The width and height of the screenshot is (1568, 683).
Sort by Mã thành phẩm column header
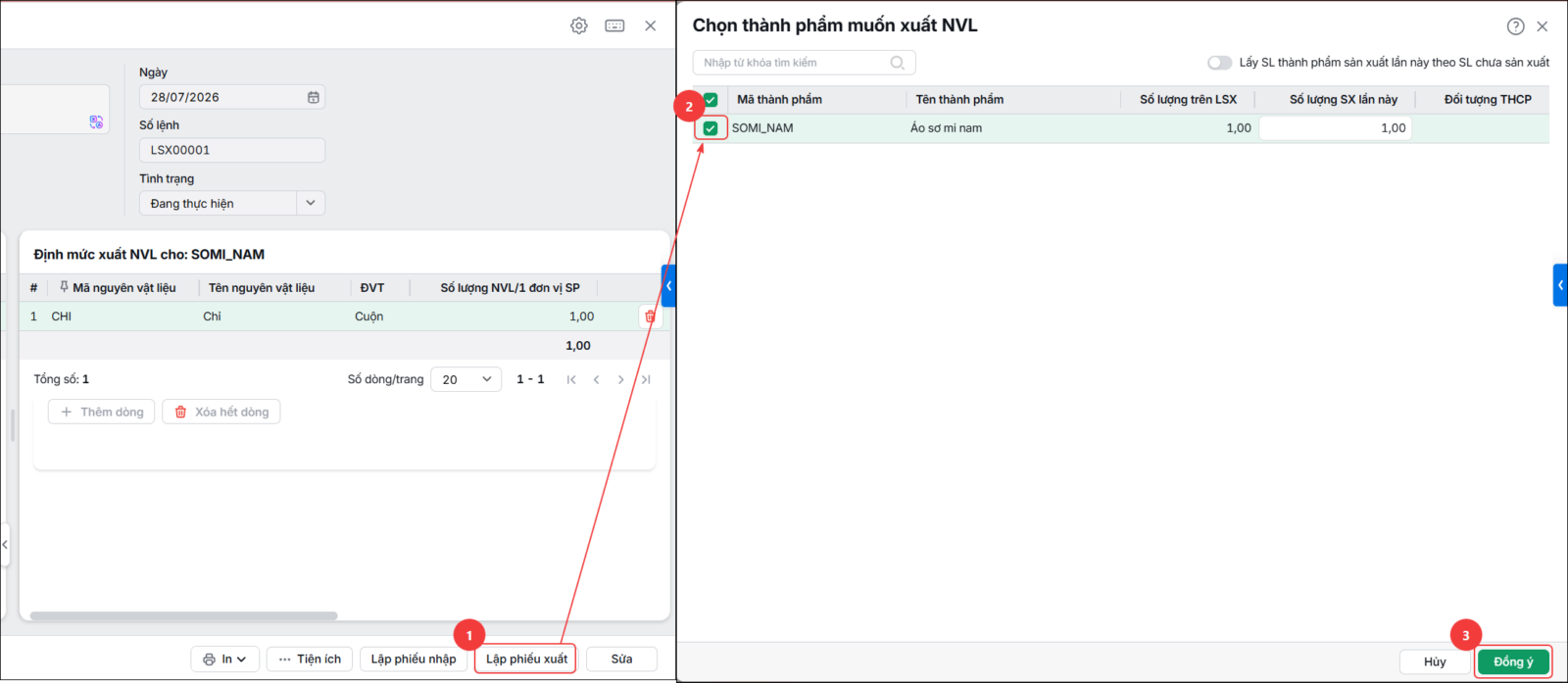pyautogui.click(x=779, y=100)
